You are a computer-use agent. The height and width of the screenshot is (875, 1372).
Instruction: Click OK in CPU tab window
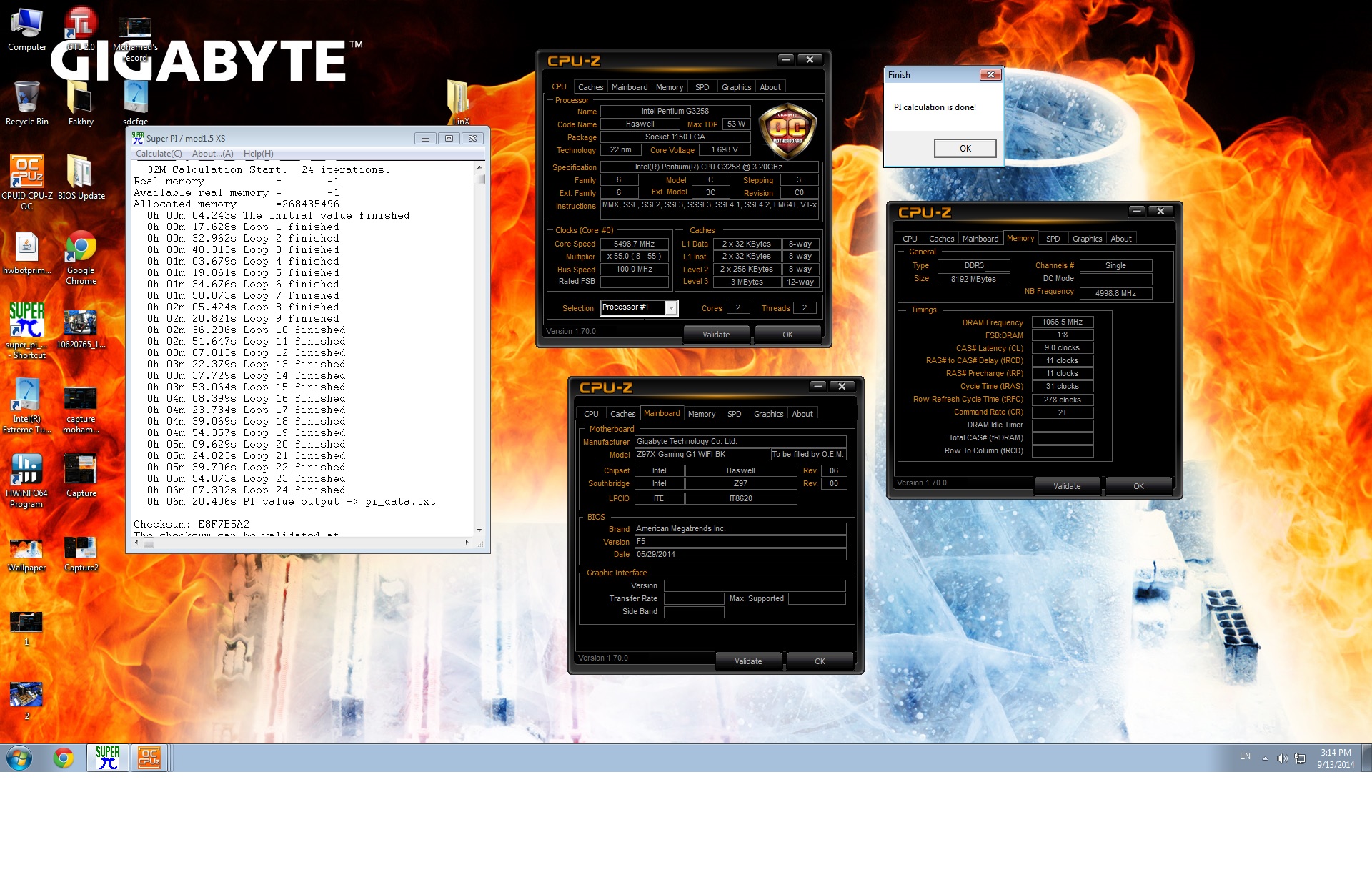[x=787, y=335]
